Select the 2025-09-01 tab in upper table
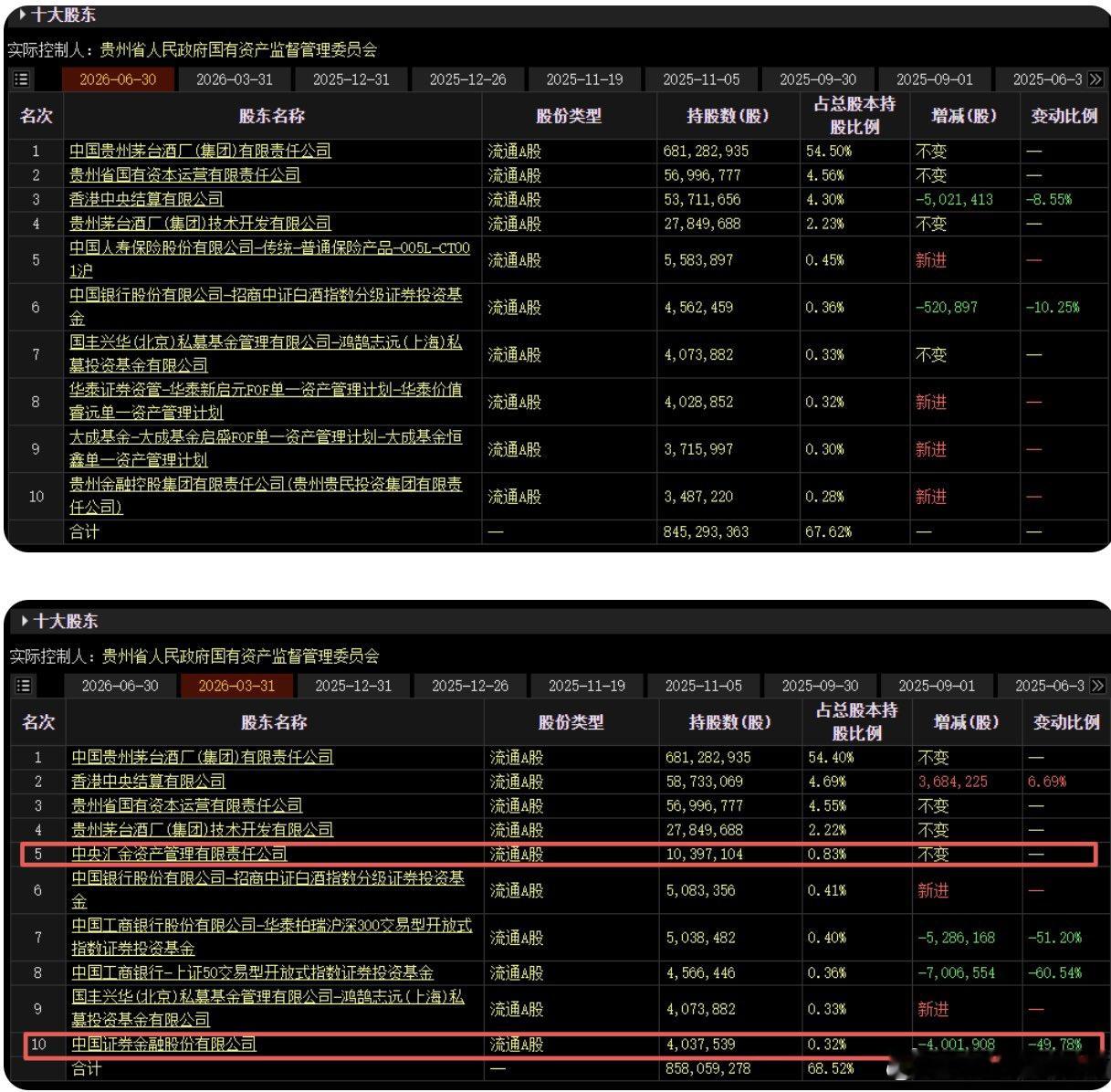1111x1092 pixels. (935, 79)
